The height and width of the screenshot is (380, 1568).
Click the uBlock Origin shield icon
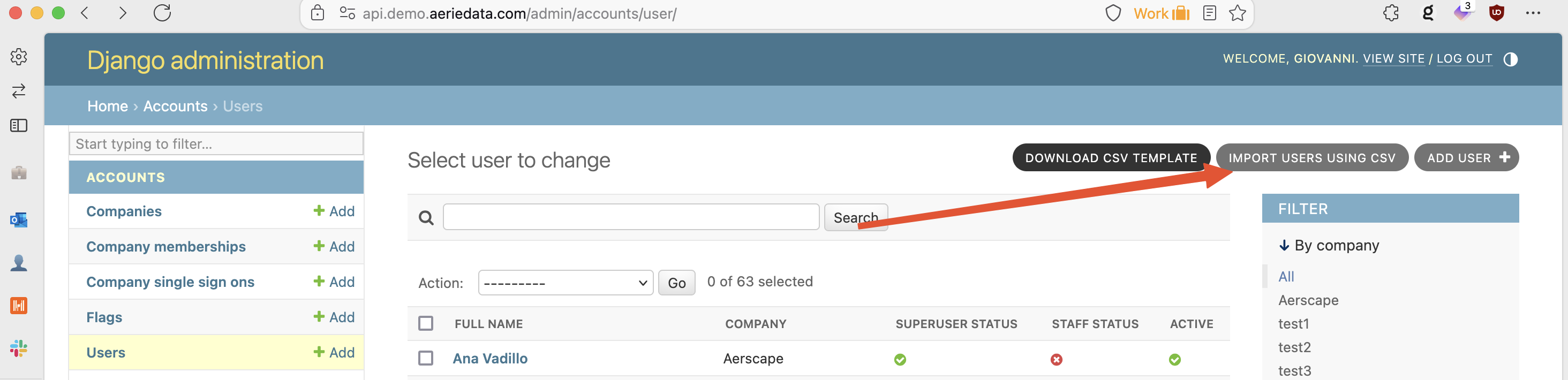point(1497,13)
